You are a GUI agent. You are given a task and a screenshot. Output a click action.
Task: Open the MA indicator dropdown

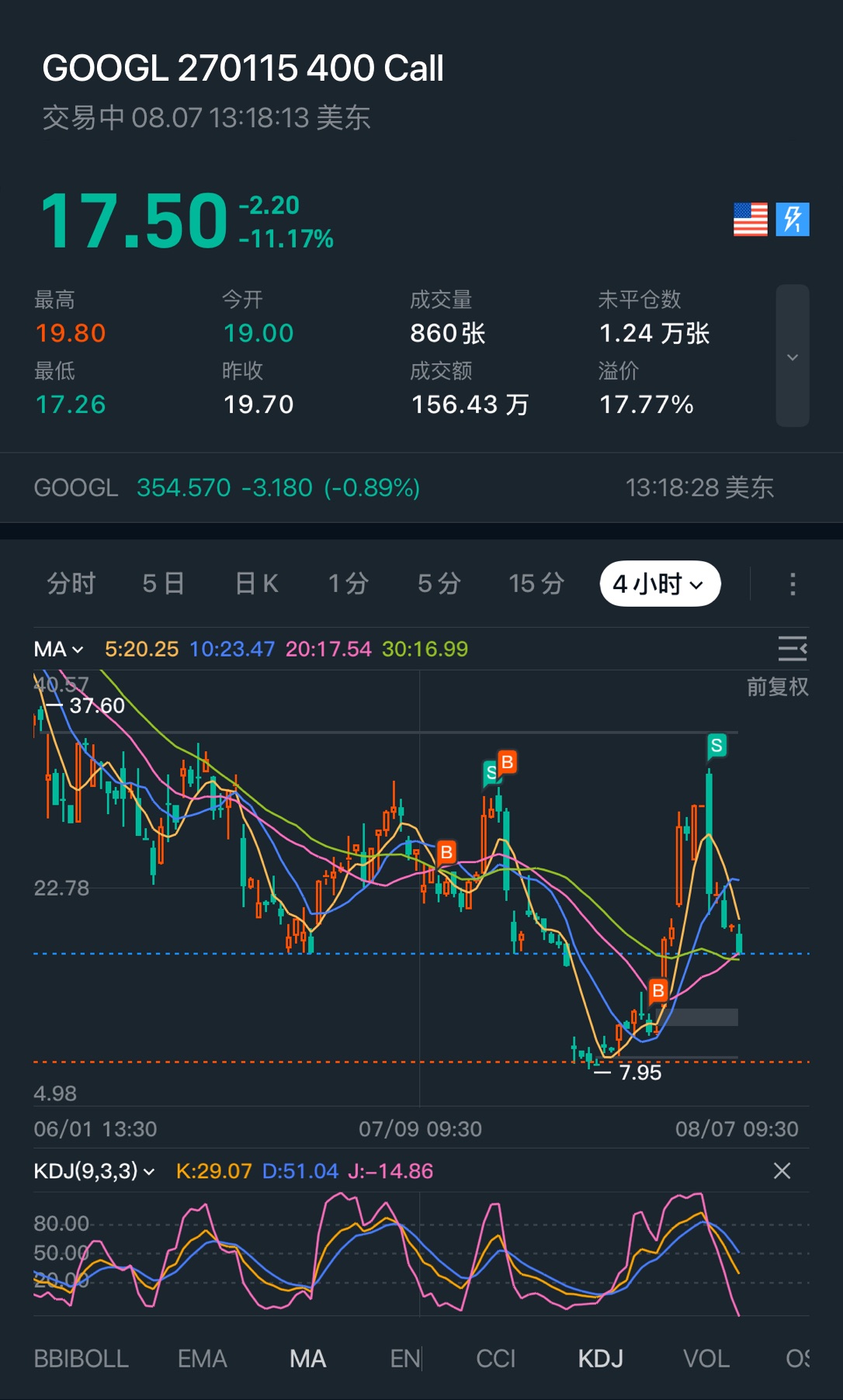[x=58, y=649]
